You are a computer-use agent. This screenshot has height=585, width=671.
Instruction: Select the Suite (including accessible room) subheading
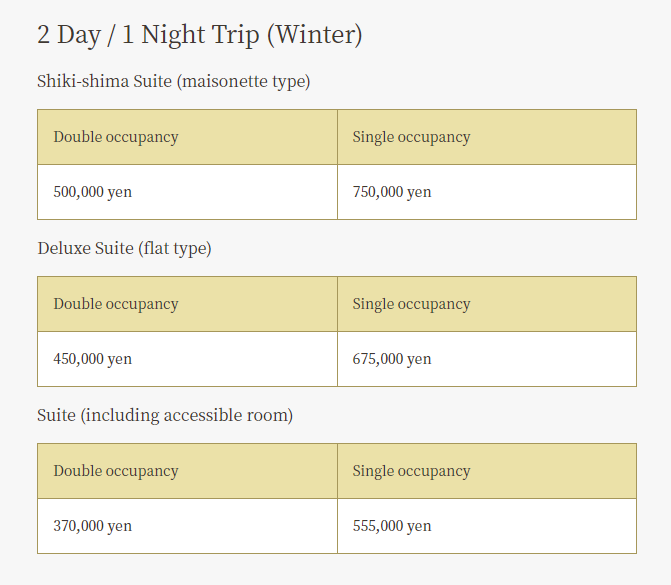pos(165,415)
